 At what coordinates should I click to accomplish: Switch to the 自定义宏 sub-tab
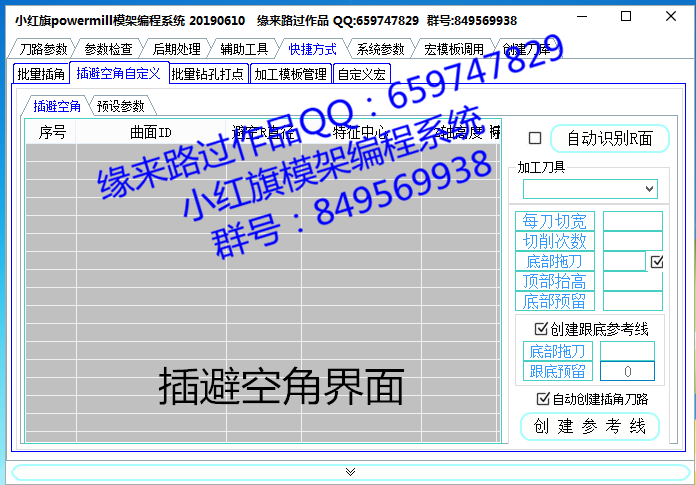[x=361, y=74]
